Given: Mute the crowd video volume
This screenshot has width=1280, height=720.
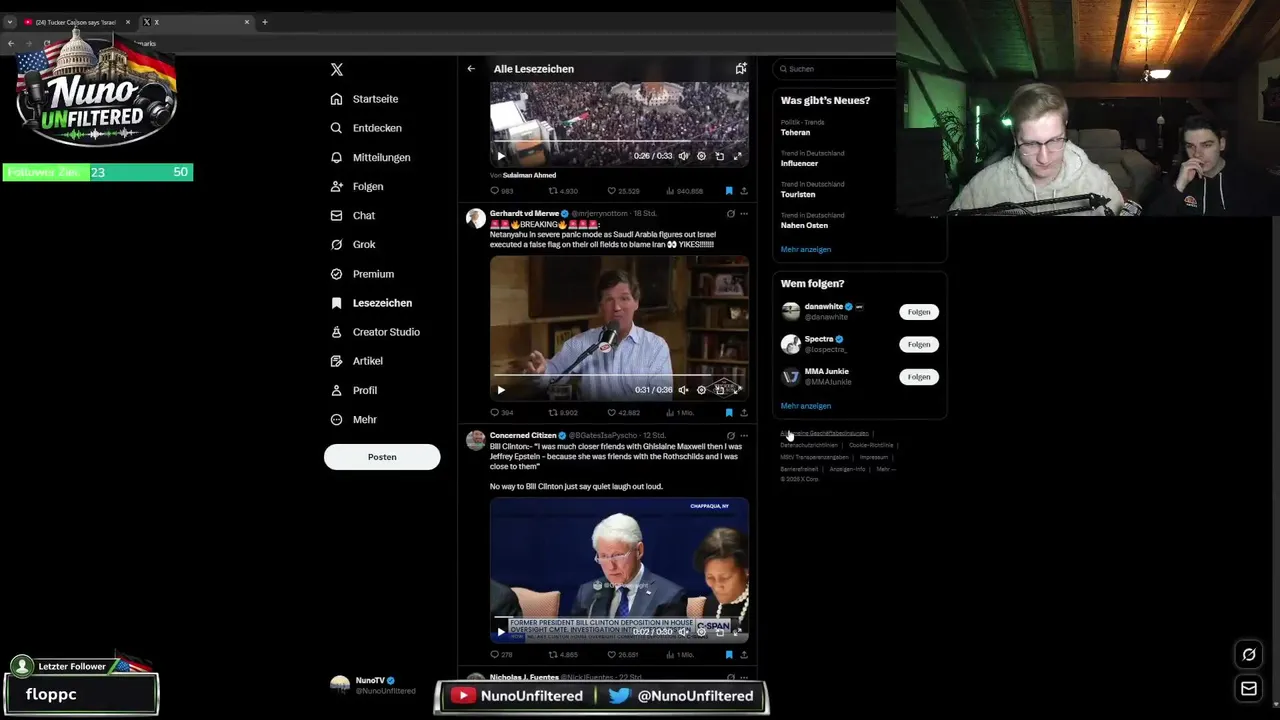Looking at the screenshot, I should 684,156.
